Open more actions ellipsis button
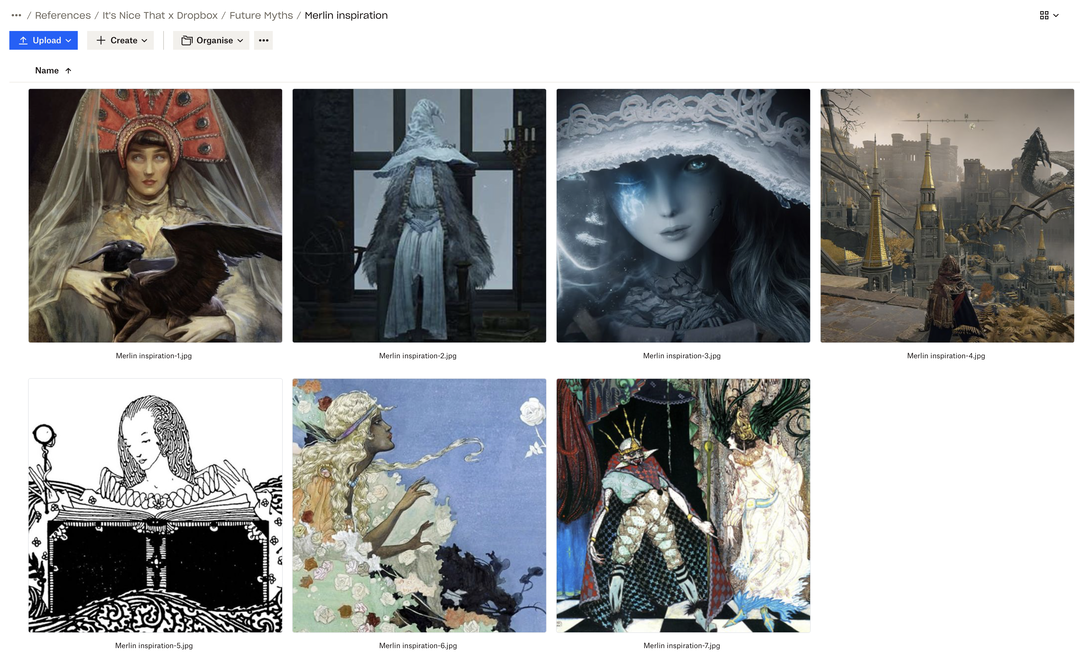The width and height of the screenshot is (1080, 661). pyautogui.click(x=264, y=41)
